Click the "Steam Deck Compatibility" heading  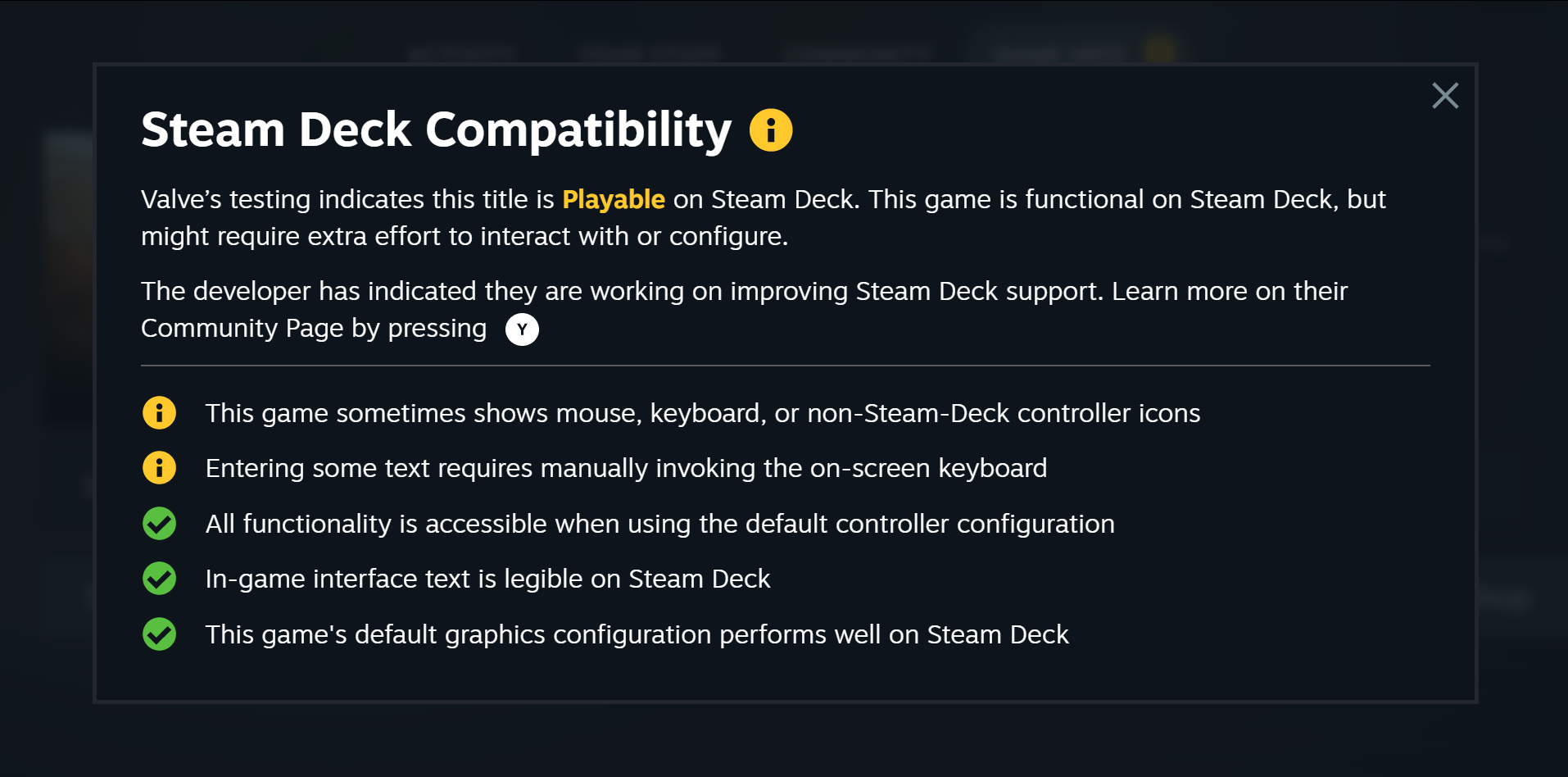tap(436, 130)
